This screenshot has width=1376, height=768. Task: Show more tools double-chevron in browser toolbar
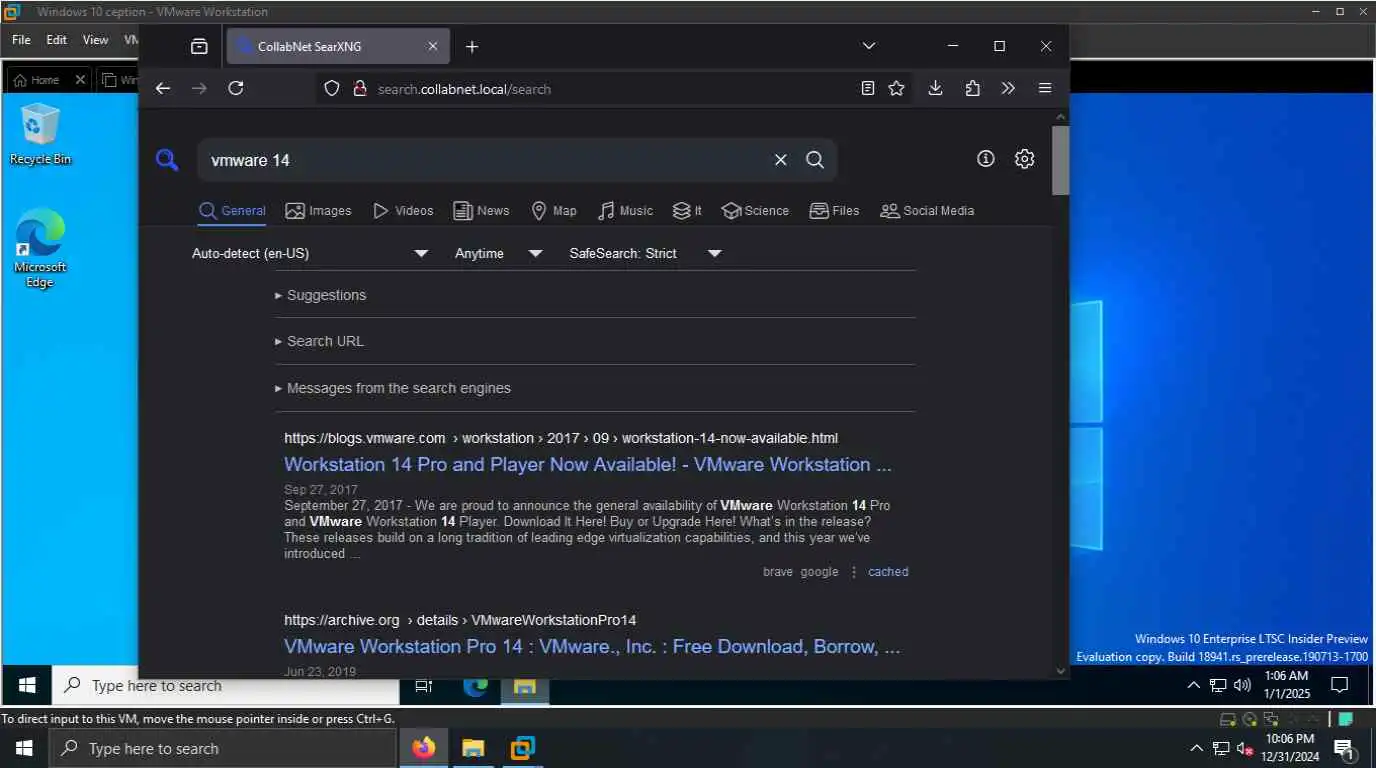(x=1008, y=88)
